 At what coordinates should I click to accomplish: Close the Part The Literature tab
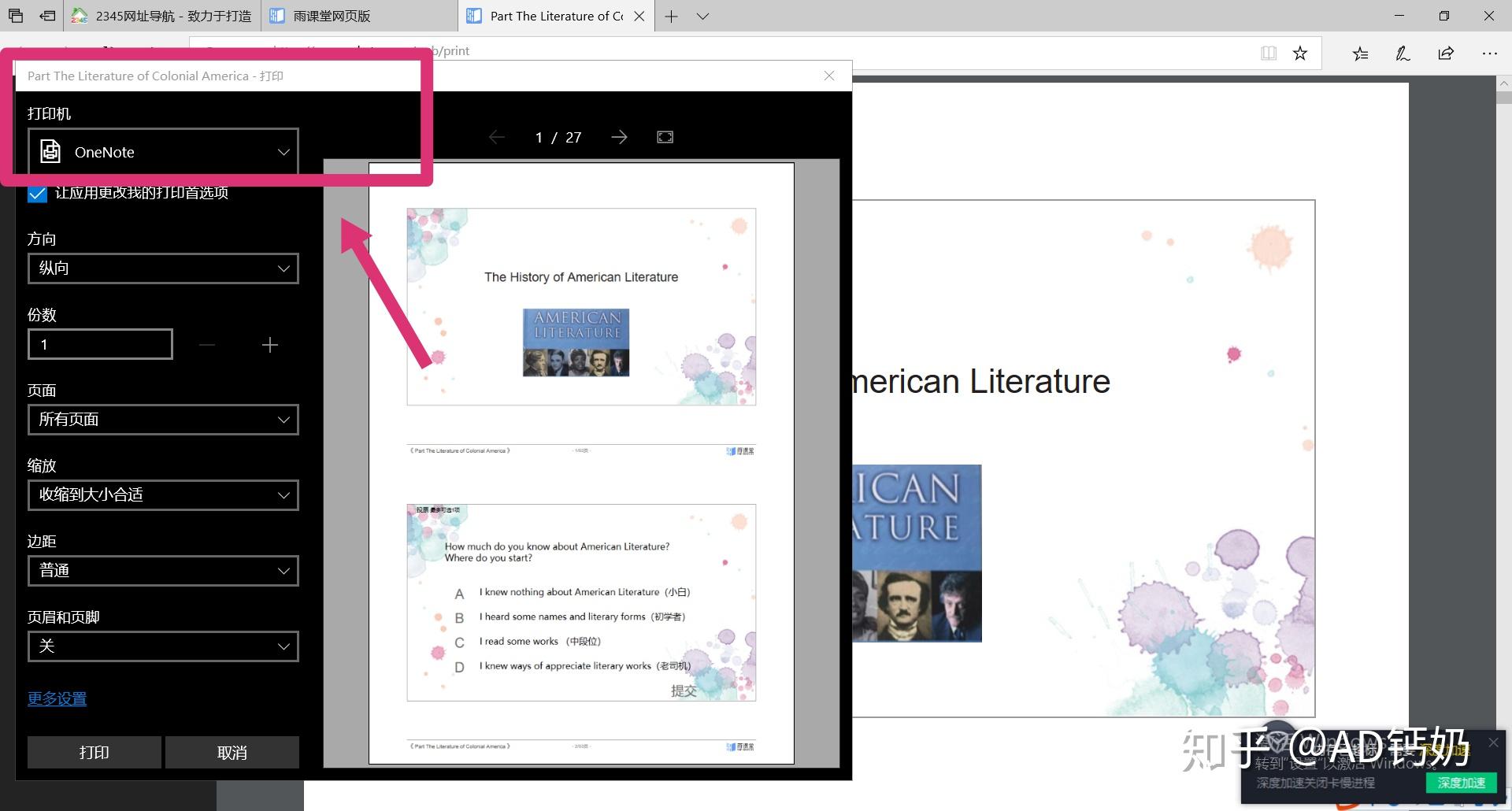coord(639,16)
